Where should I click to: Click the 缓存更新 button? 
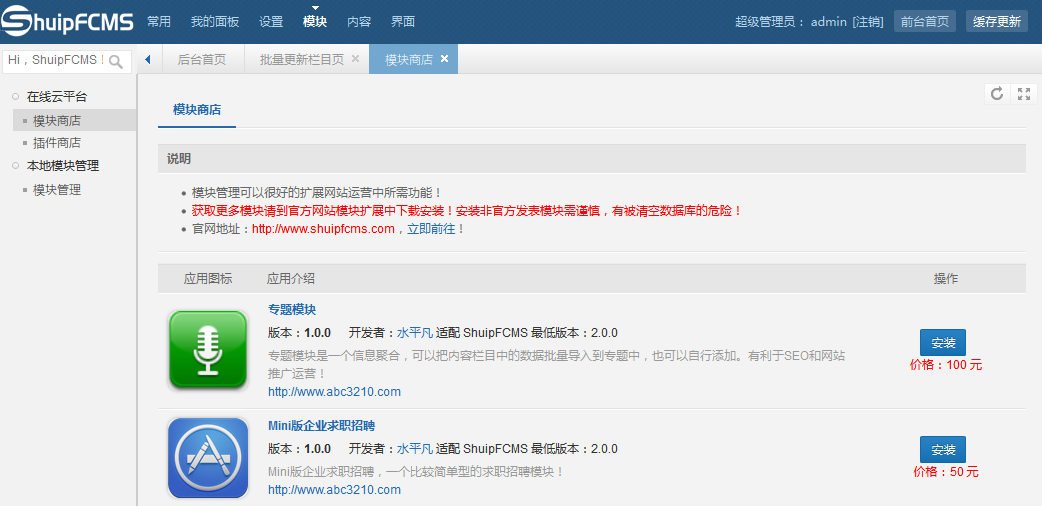click(x=996, y=22)
